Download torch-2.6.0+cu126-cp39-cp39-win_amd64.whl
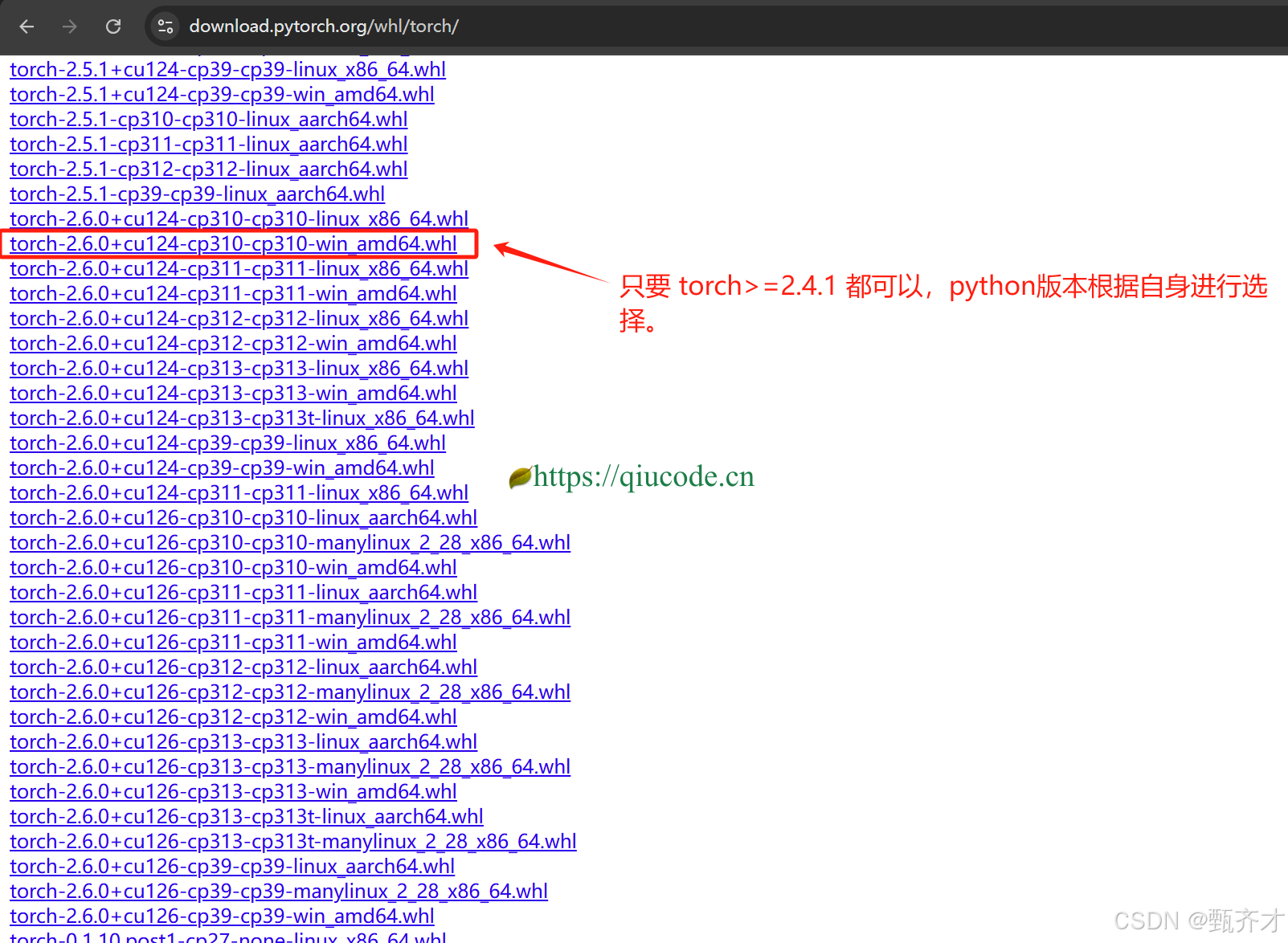1288x943 pixels. click(x=222, y=916)
